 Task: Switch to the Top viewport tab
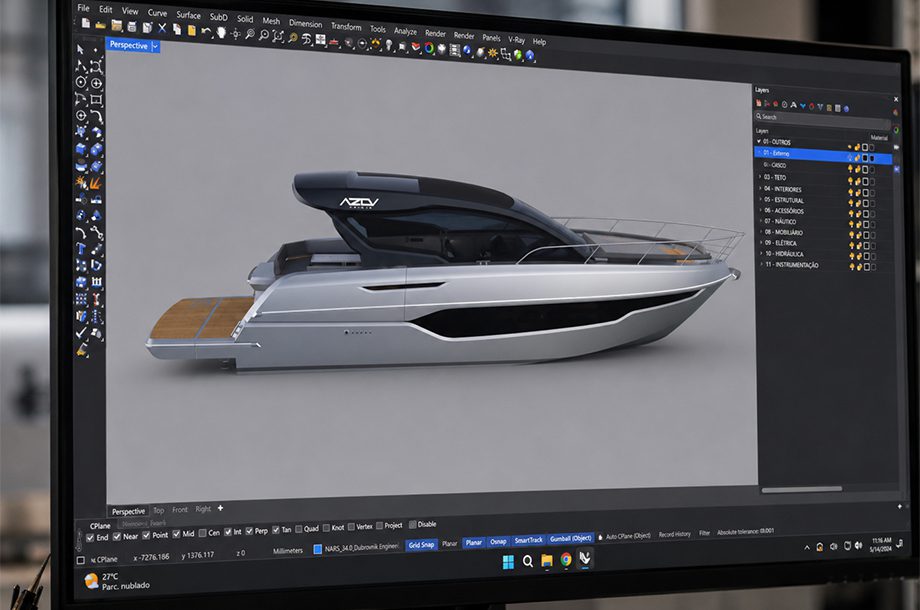pos(159,510)
